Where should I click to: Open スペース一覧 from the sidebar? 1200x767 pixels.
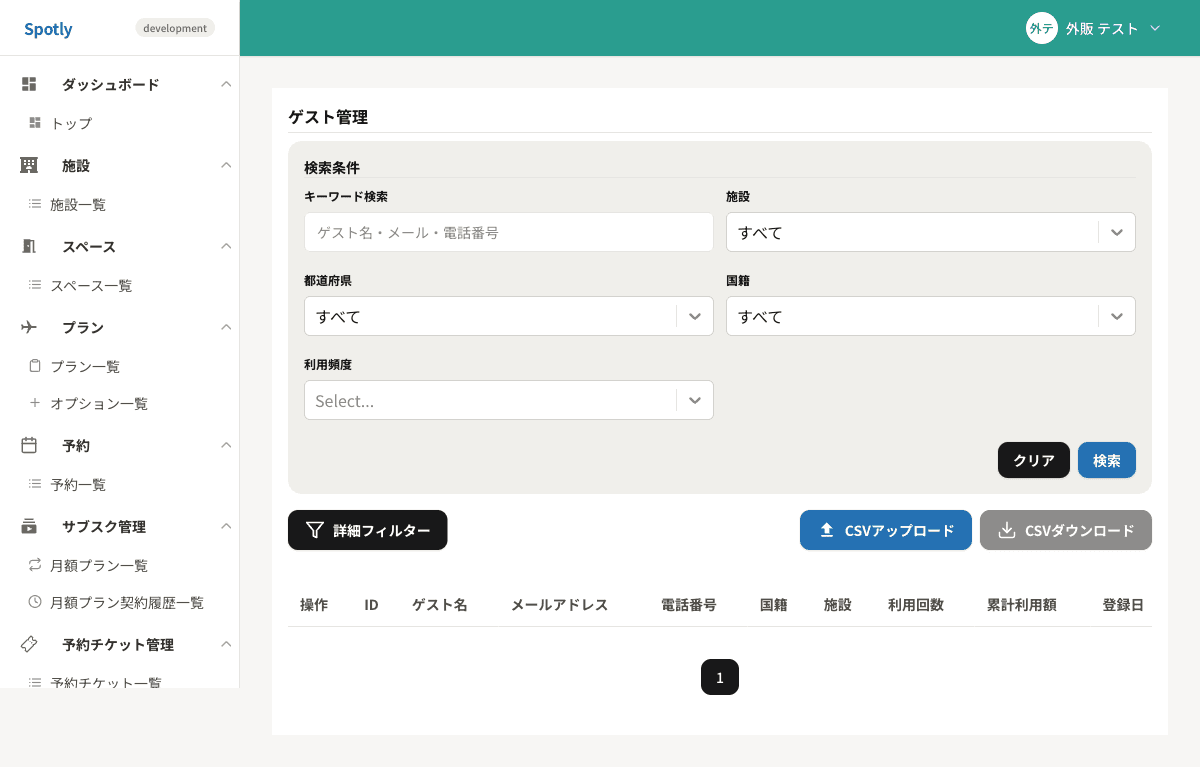(91, 285)
